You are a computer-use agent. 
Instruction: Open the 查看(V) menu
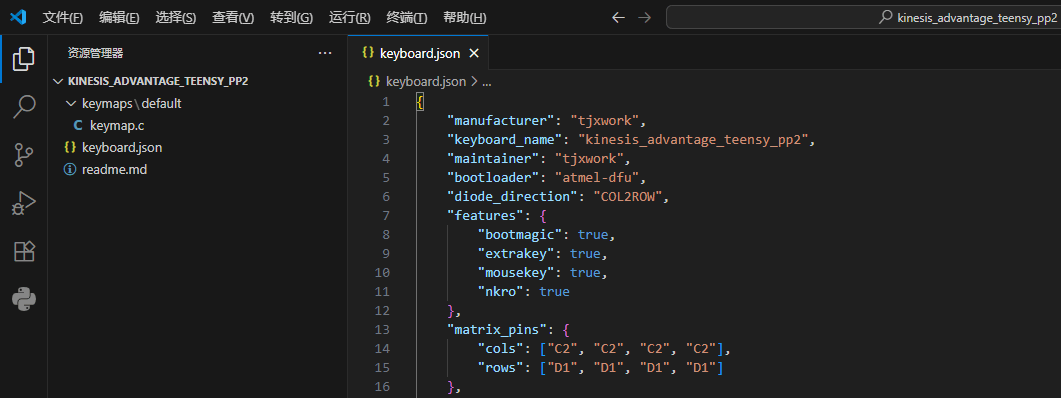233,18
